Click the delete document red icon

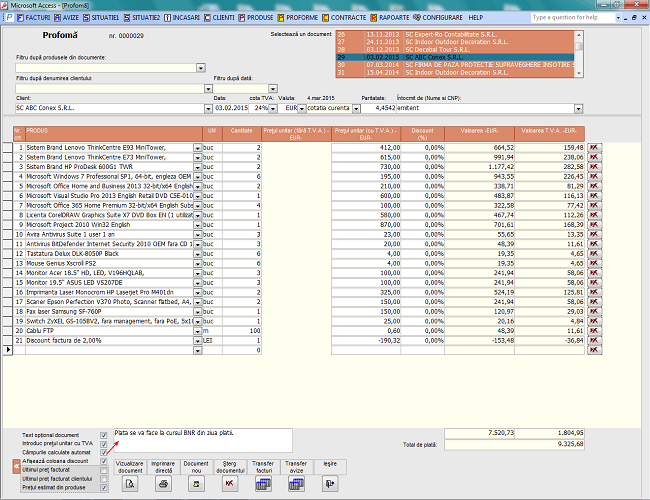pos(230,484)
